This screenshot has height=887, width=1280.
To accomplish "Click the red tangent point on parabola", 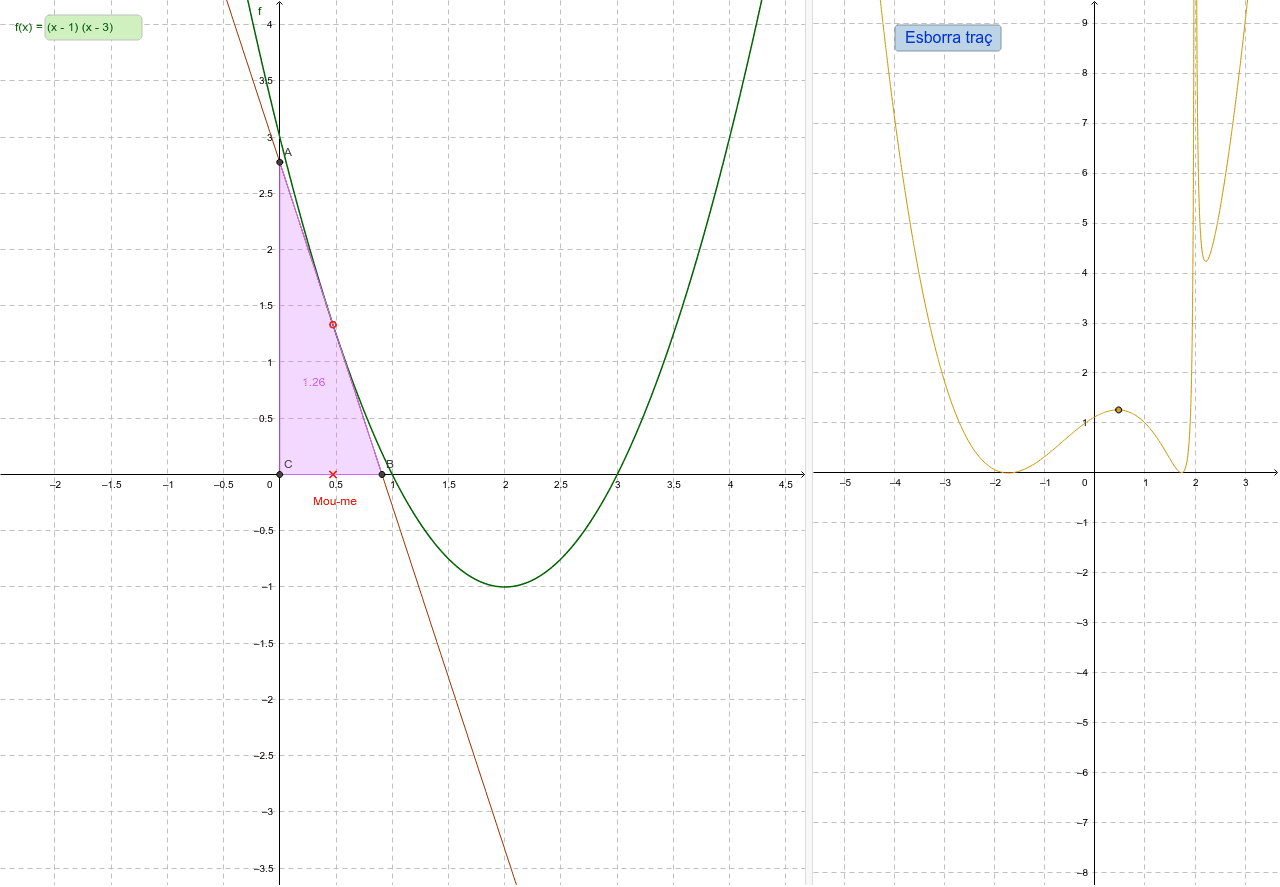I will pos(333,325).
